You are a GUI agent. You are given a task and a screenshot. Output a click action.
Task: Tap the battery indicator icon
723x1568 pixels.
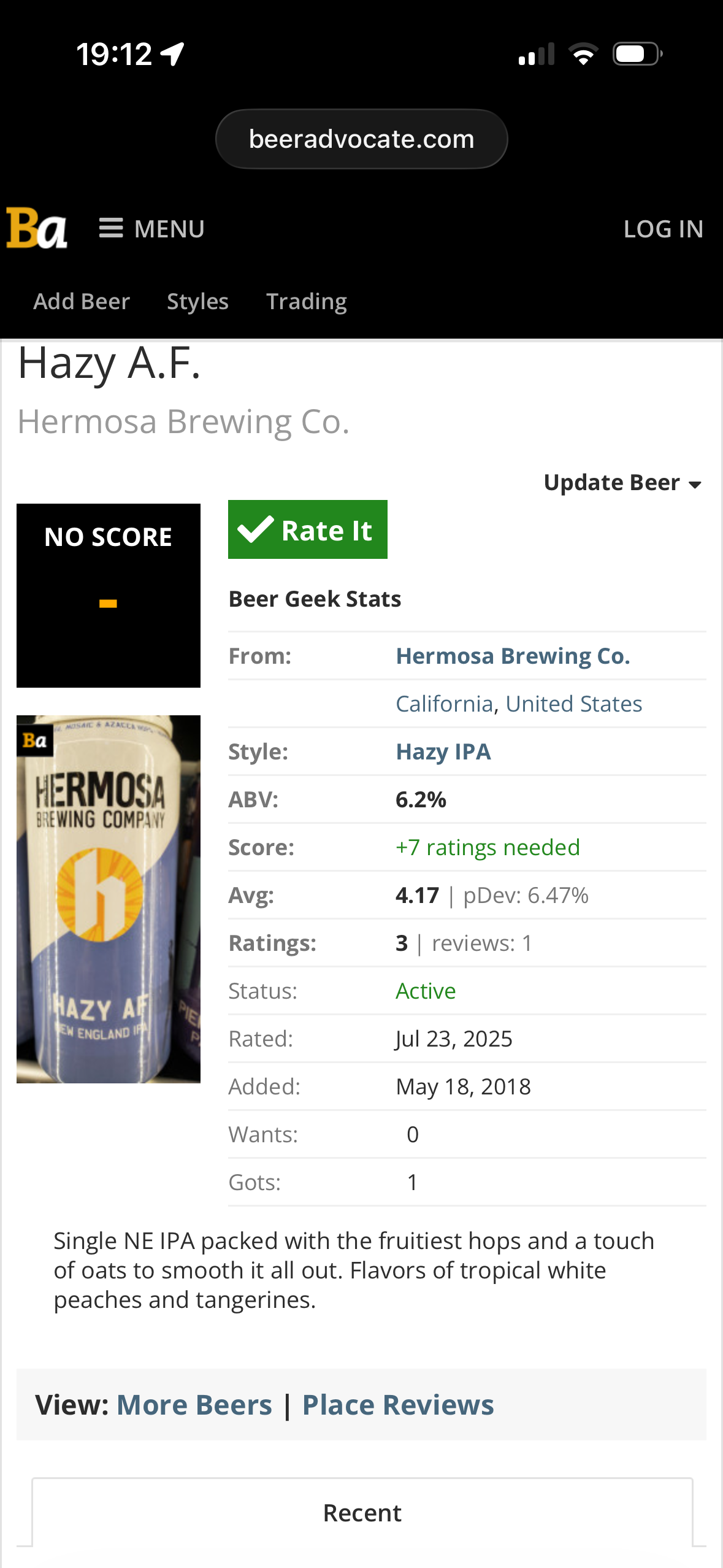637,54
